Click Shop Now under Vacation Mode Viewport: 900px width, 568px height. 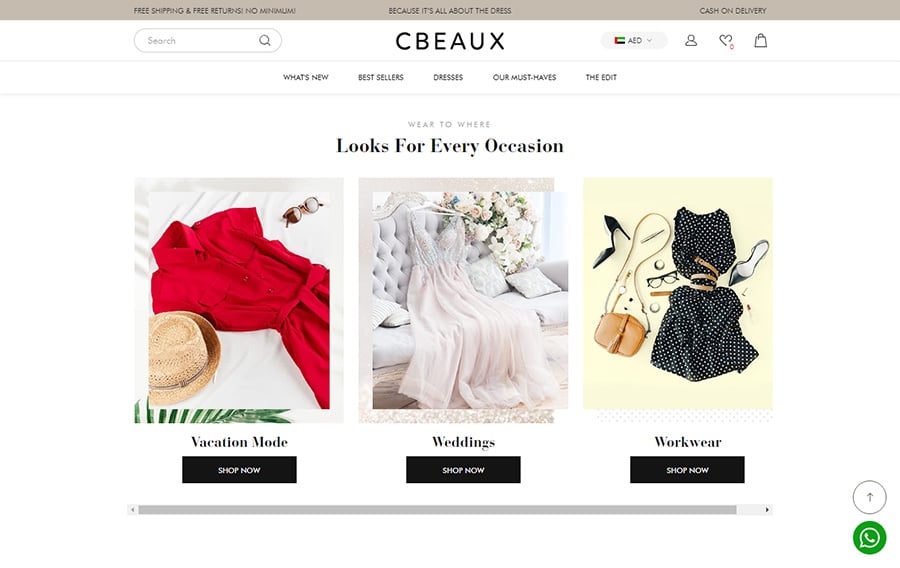[x=239, y=470]
